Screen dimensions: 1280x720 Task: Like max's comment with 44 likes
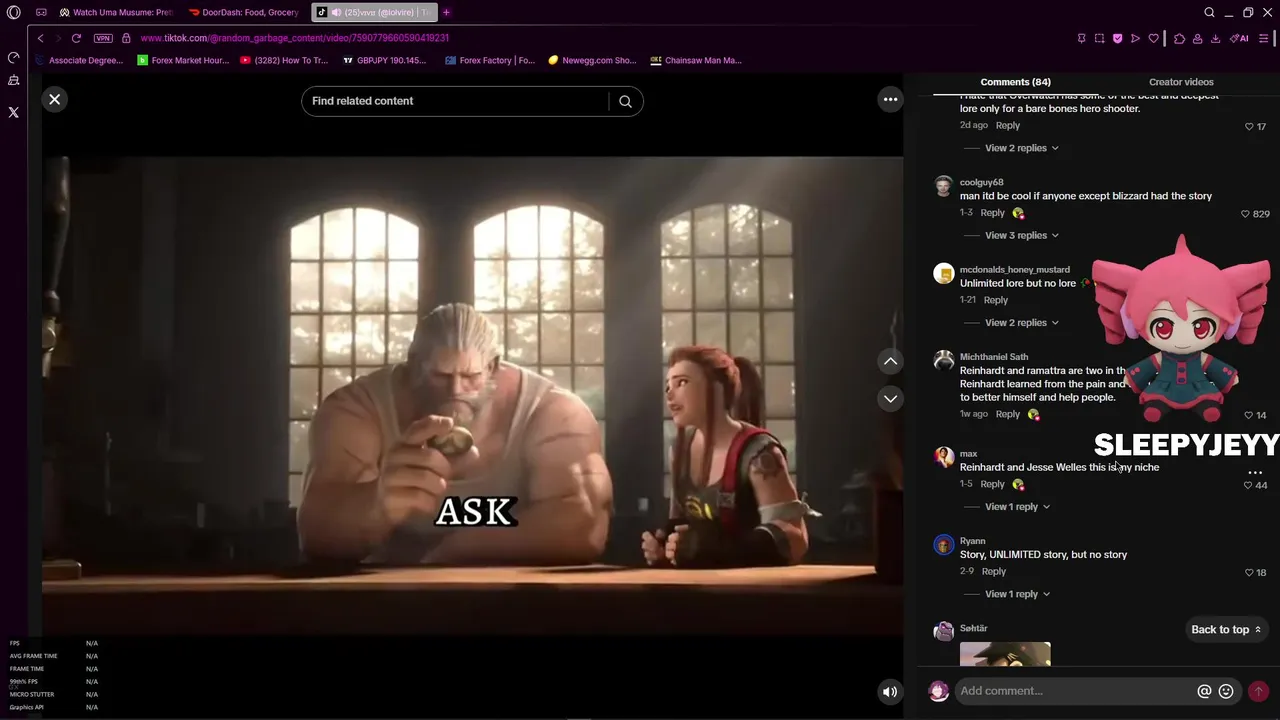[x=1248, y=485]
